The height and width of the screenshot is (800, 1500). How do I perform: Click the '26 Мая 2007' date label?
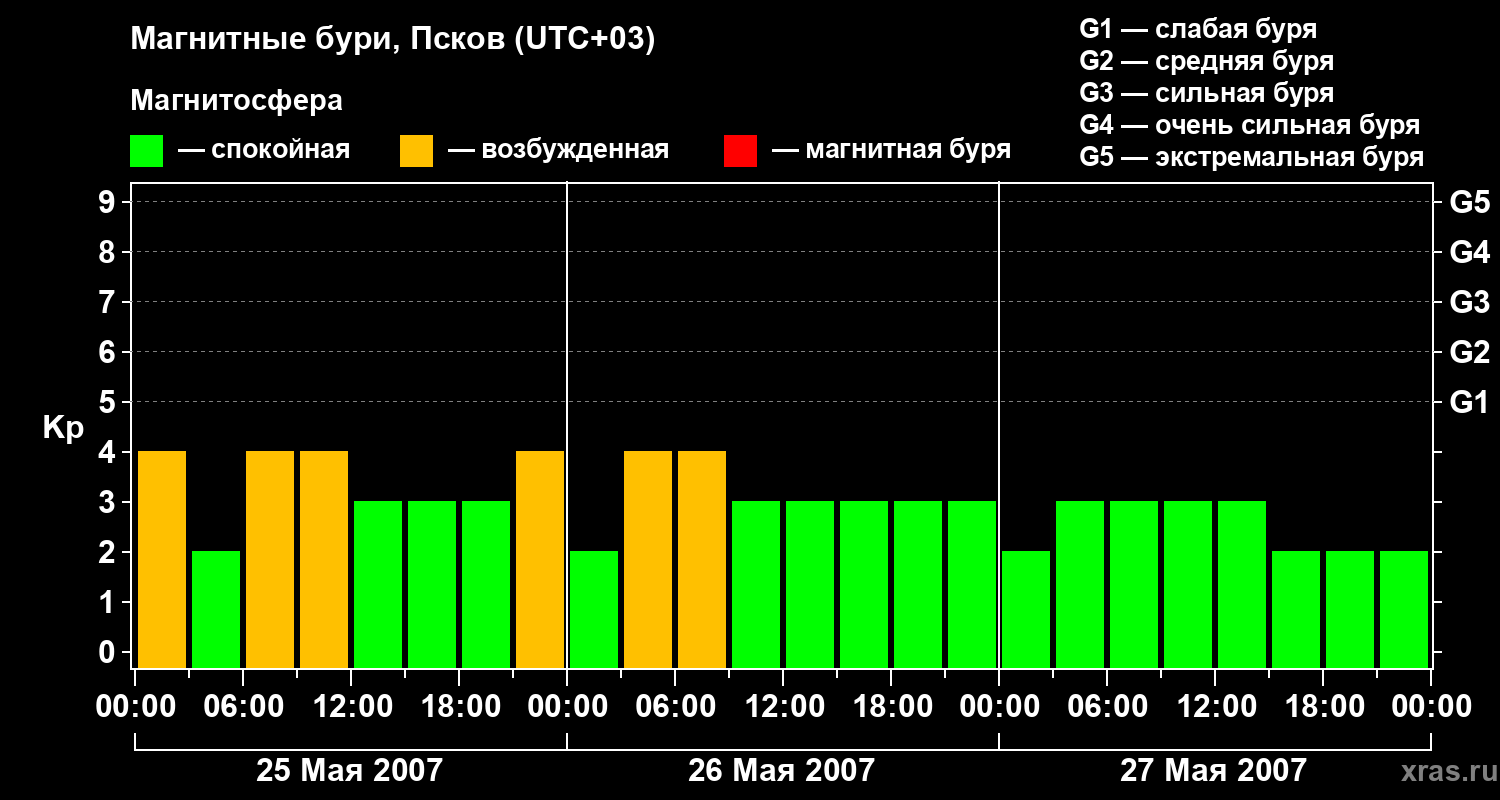pos(781,770)
